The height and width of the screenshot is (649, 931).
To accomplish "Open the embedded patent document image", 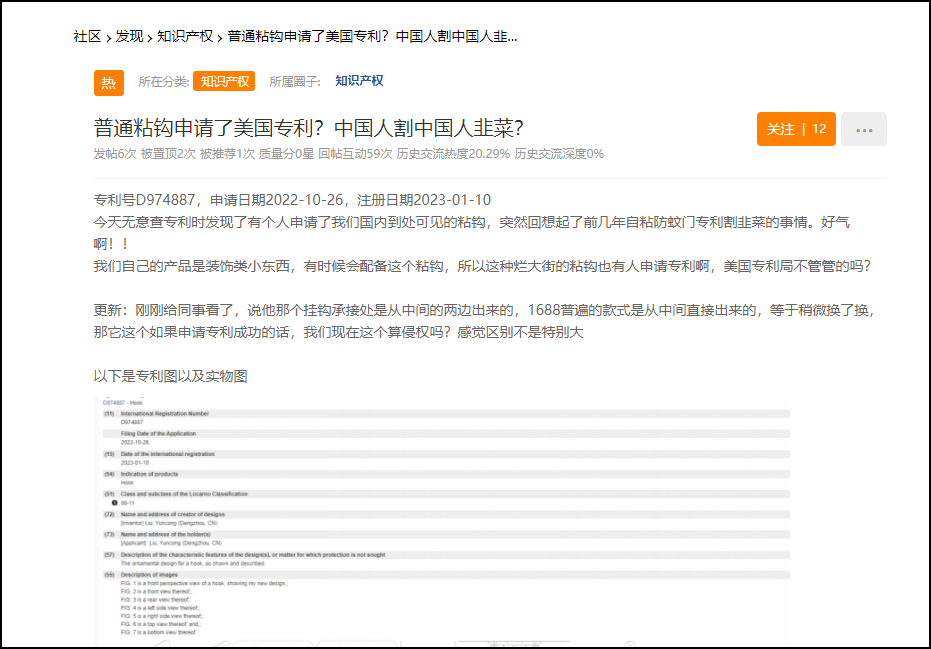I will click(445, 520).
